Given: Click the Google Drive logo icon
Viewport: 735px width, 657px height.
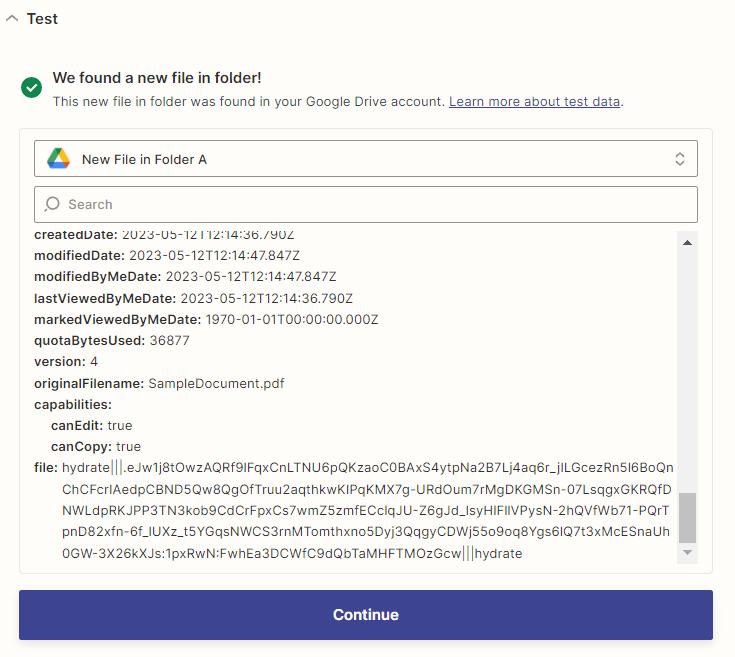Looking at the screenshot, I should click(x=58, y=159).
